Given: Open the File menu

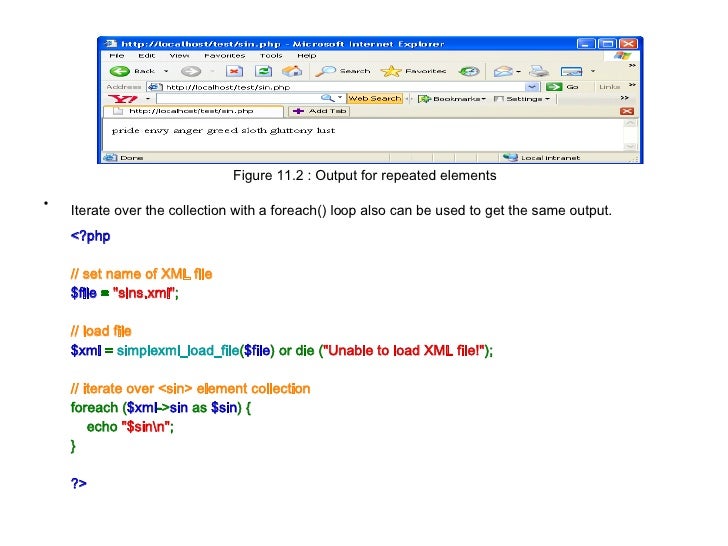Looking at the screenshot, I should point(117,55).
